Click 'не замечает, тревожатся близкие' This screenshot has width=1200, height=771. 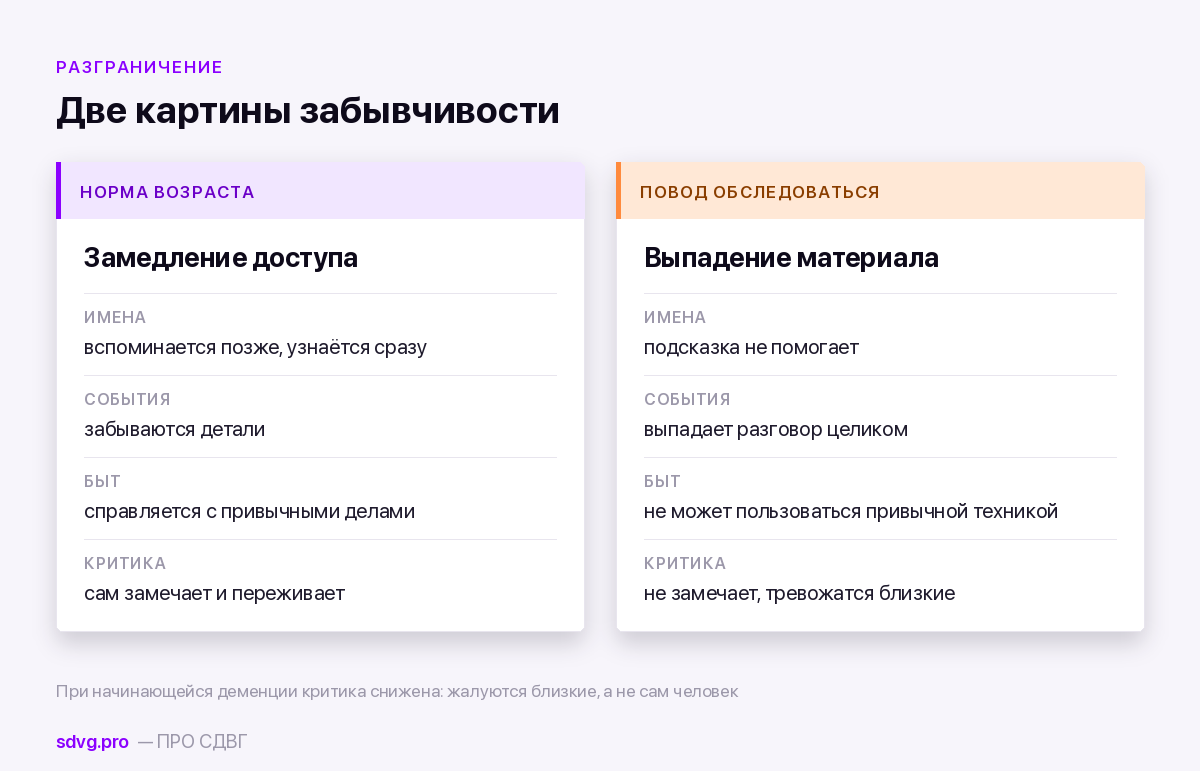point(799,594)
